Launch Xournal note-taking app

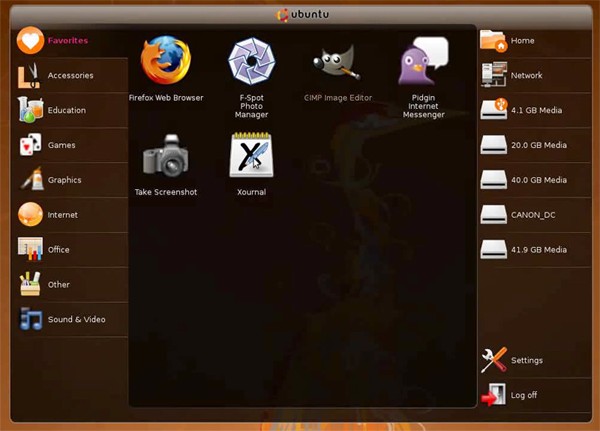[x=251, y=156]
